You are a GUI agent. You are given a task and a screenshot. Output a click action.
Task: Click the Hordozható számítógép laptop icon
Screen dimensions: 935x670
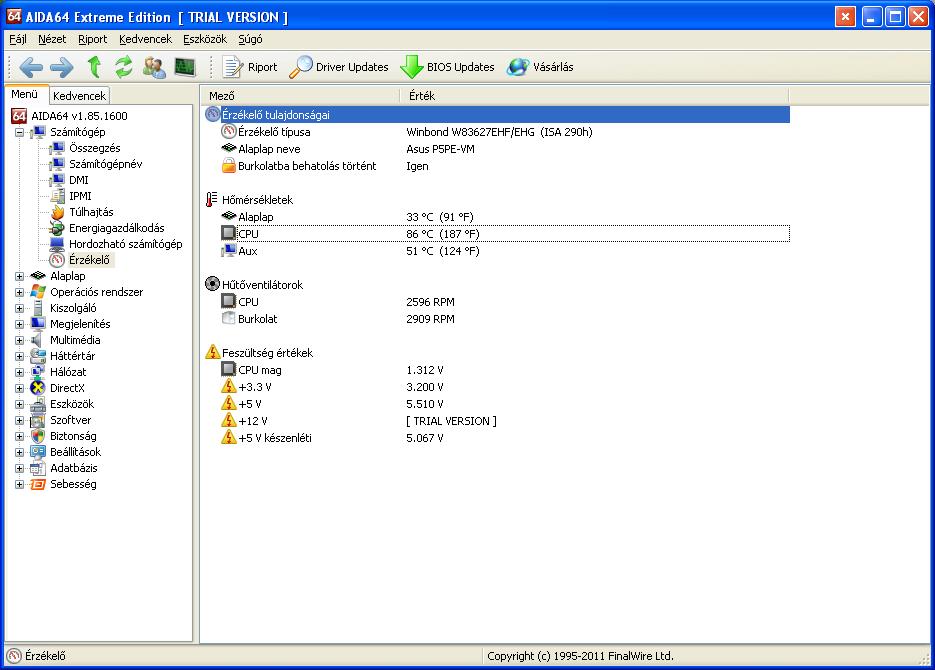[x=57, y=244]
